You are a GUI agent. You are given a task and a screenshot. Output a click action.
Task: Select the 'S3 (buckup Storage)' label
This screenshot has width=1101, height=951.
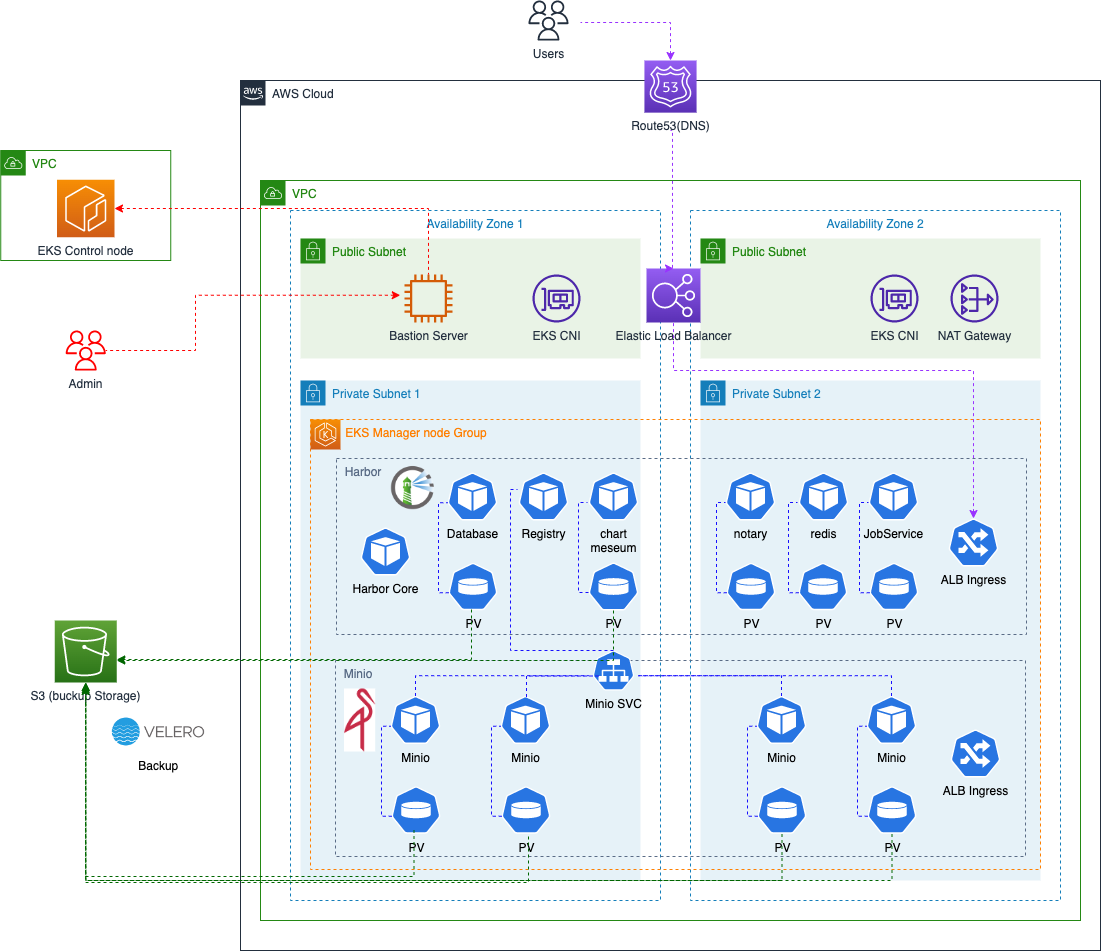click(x=86, y=695)
